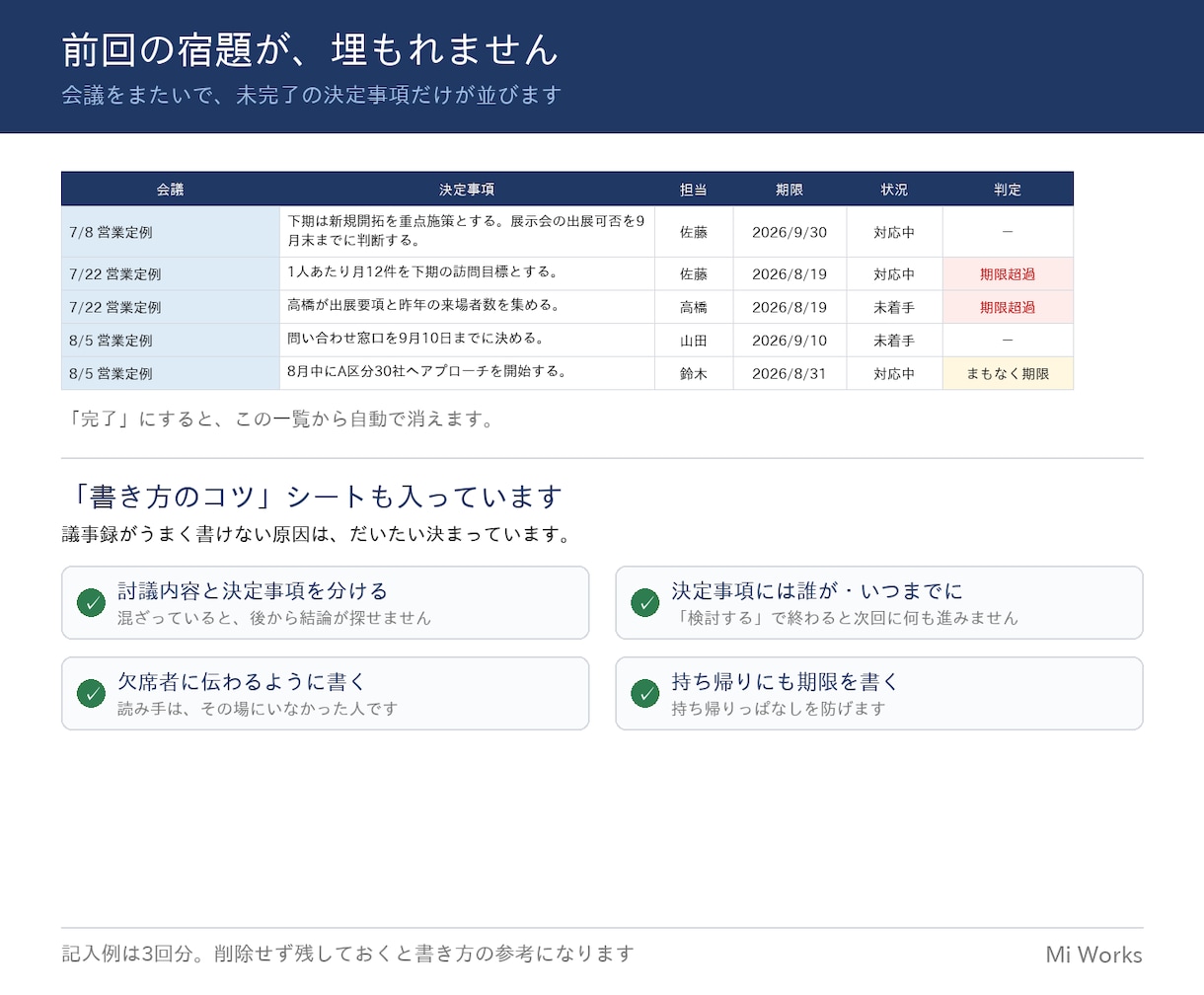Click the 2026/9/10 deadline cell
The image size is (1204, 995).
790,340
